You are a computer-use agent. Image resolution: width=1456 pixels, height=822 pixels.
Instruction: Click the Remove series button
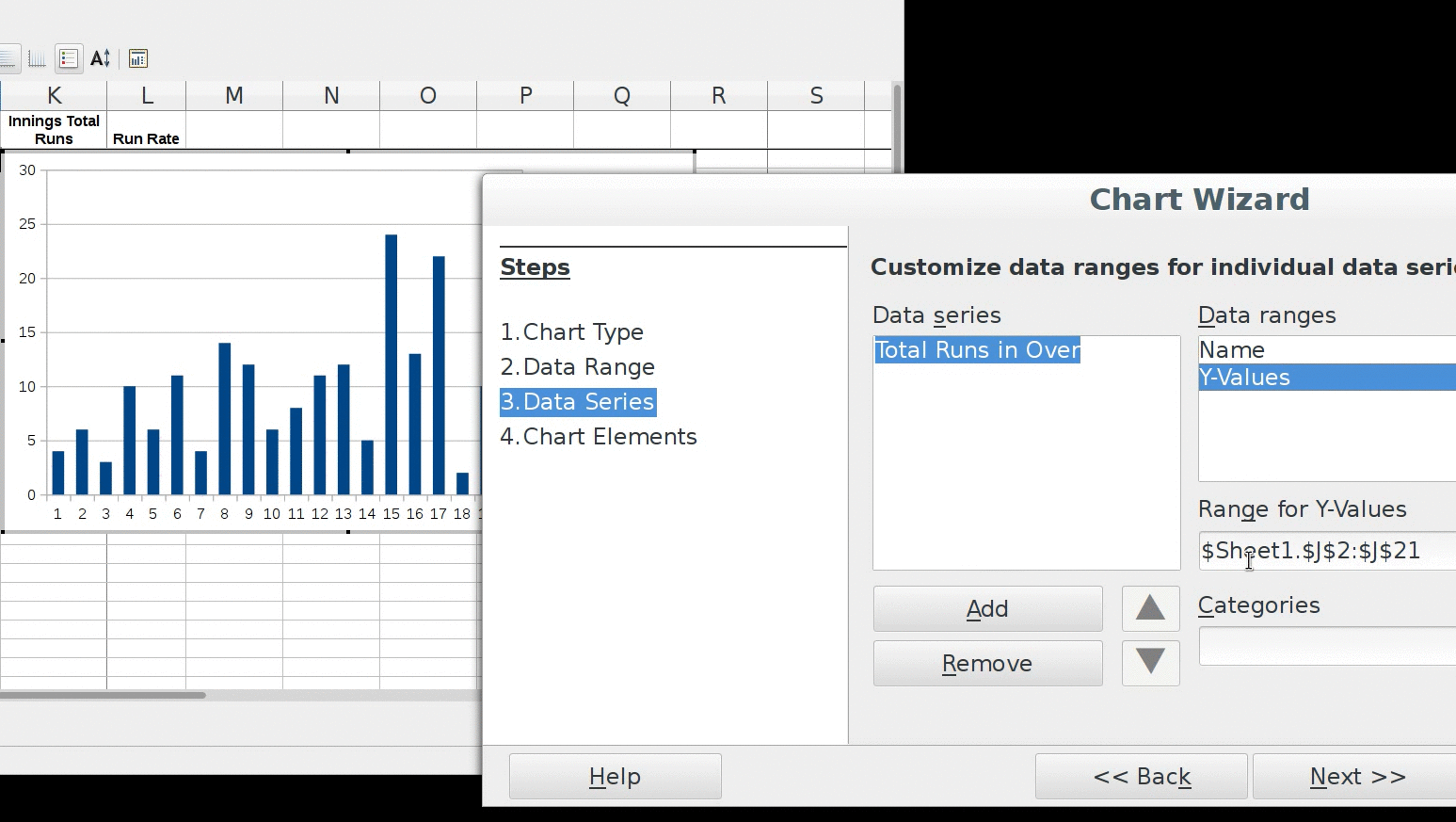point(987,663)
